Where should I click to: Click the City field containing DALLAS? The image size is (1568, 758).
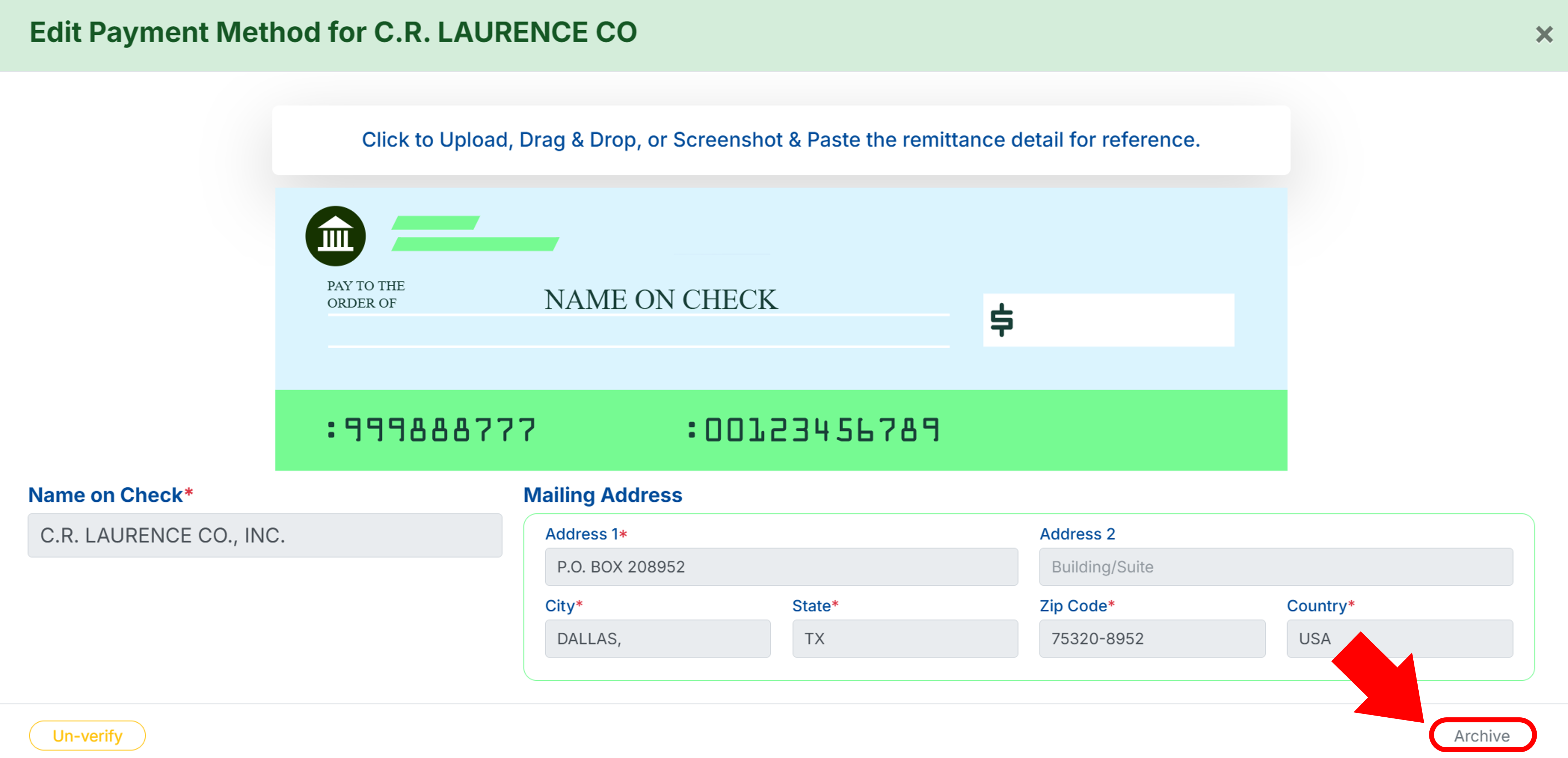tap(657, 639)
